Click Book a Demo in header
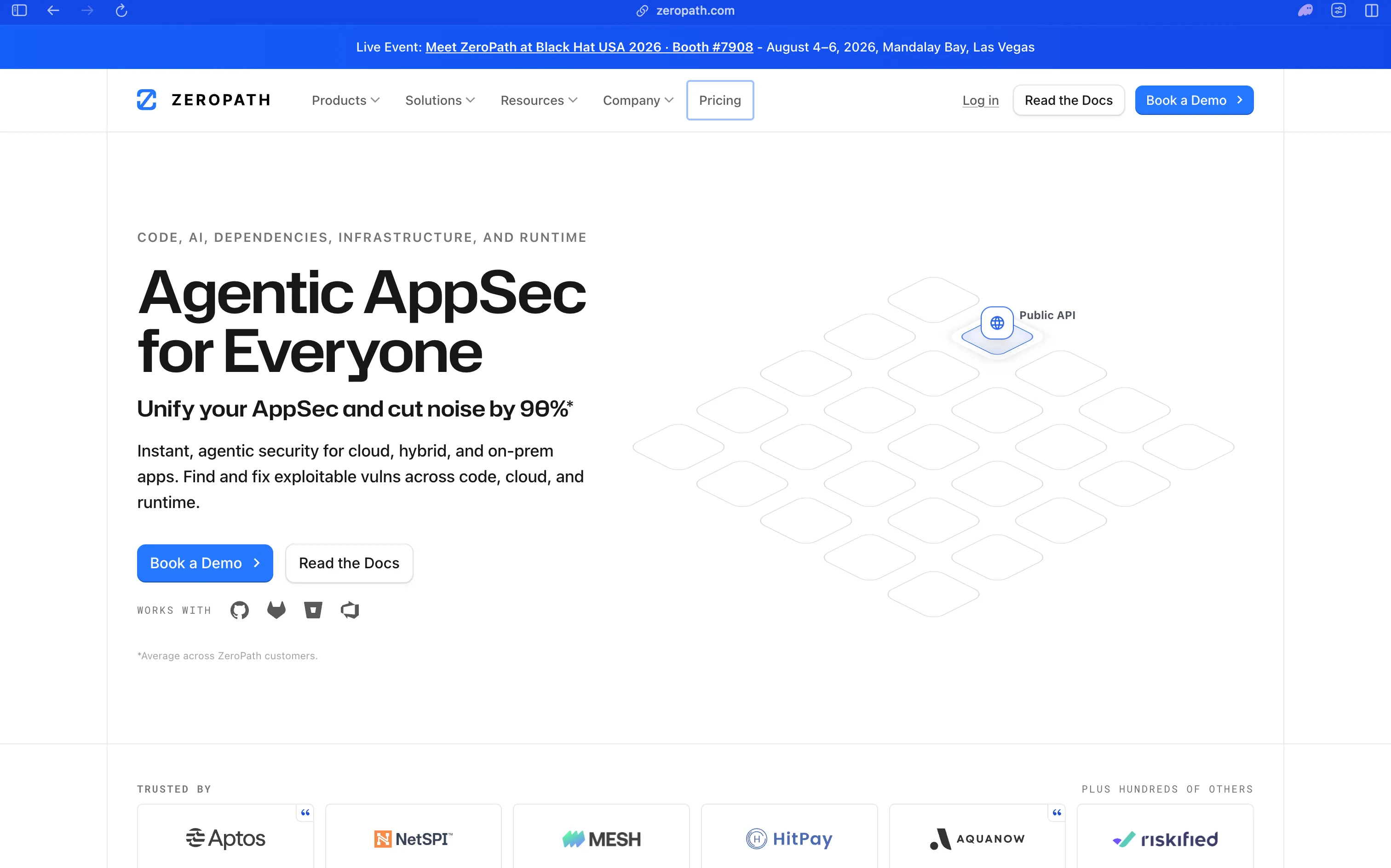 pos(1194,101)
